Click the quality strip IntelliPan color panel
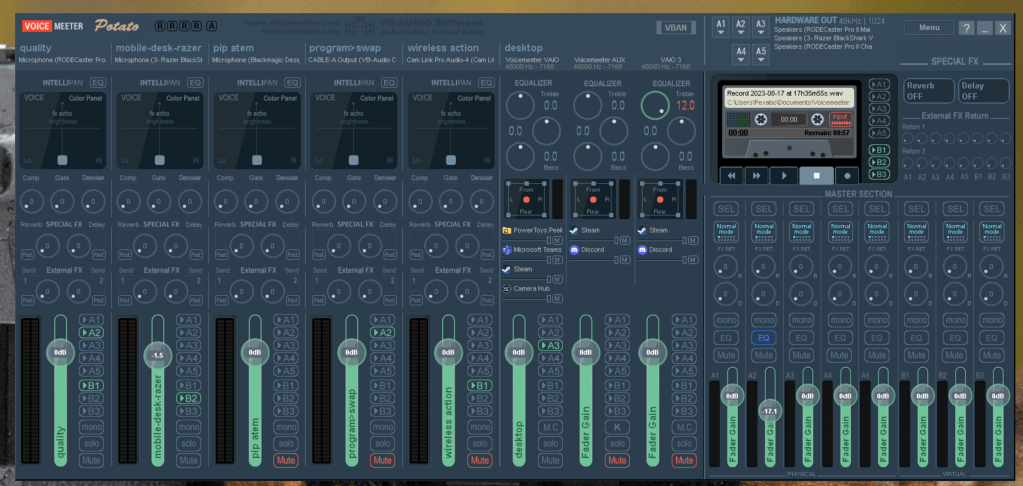Image resolution: width=1023 pixels, height=486 pixels. 62,130
